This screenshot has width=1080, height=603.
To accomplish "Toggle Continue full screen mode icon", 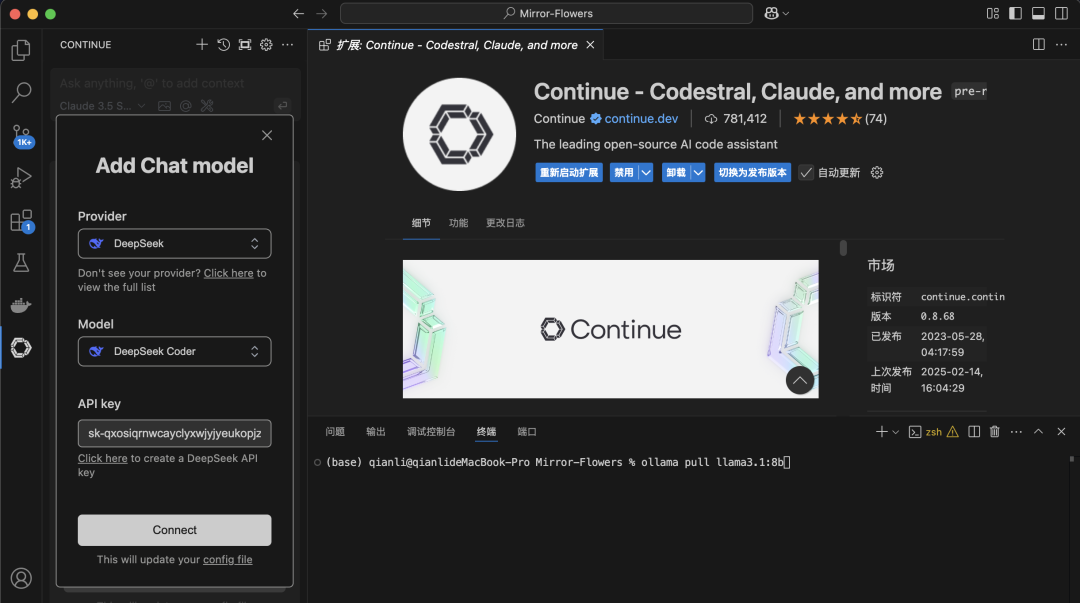I will pos(245,45).
